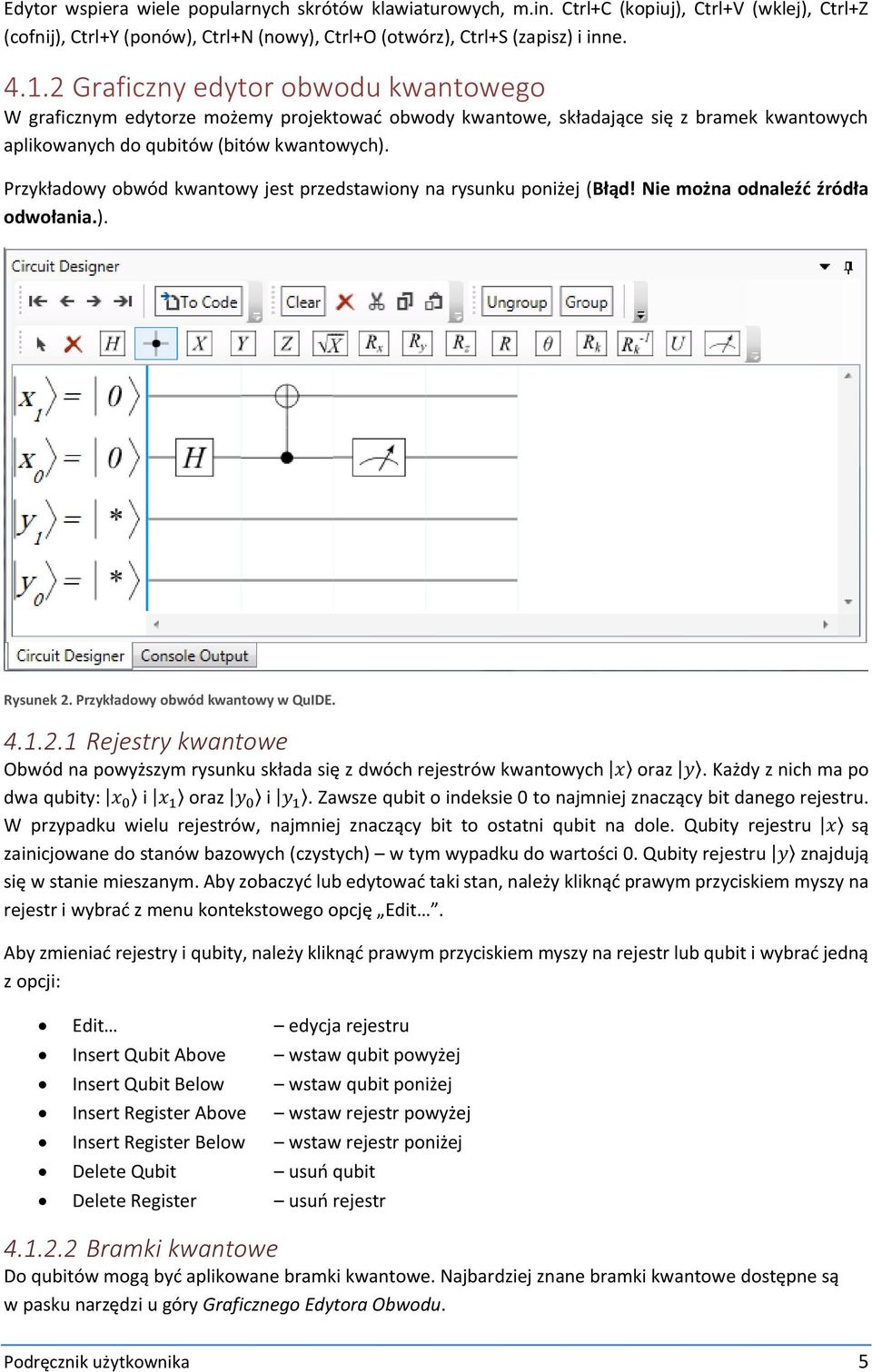Click the copy icon in toolbar
872x1372 pixels.
point(405,301)
